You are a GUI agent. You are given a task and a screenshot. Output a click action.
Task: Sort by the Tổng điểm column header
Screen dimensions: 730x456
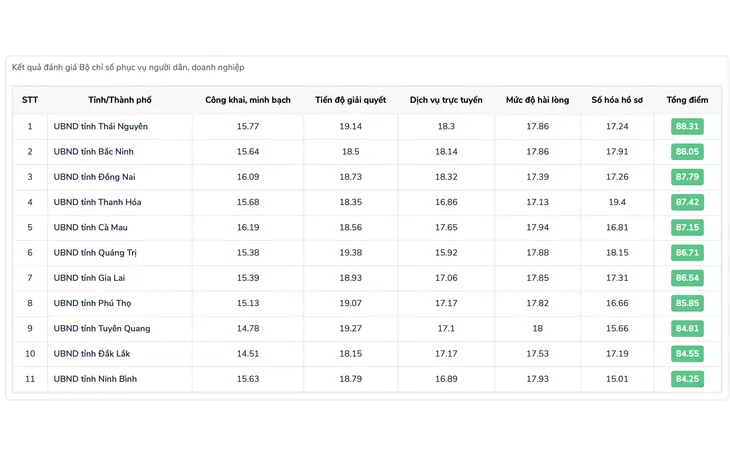687,100
